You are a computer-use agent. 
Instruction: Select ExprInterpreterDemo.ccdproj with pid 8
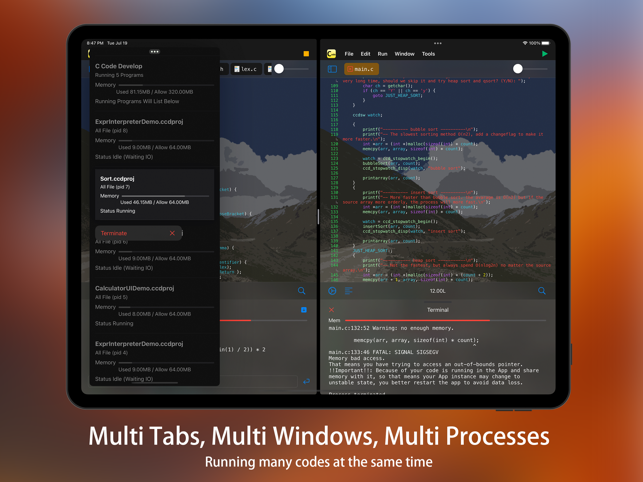coord(155,139)
